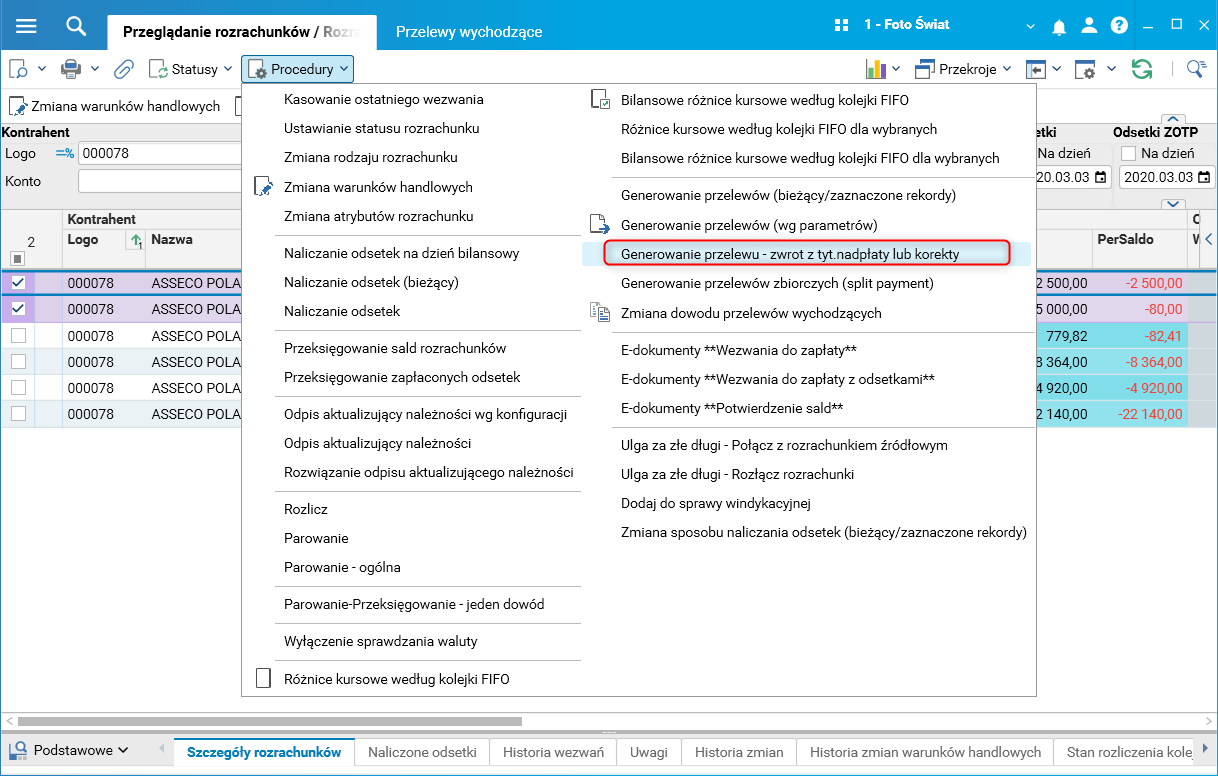The image size is (1218, 776).
Task: Select Generowanie przelewu - zwrot z tyt.nadpłaty lub korekty
Action: (790, 254)
